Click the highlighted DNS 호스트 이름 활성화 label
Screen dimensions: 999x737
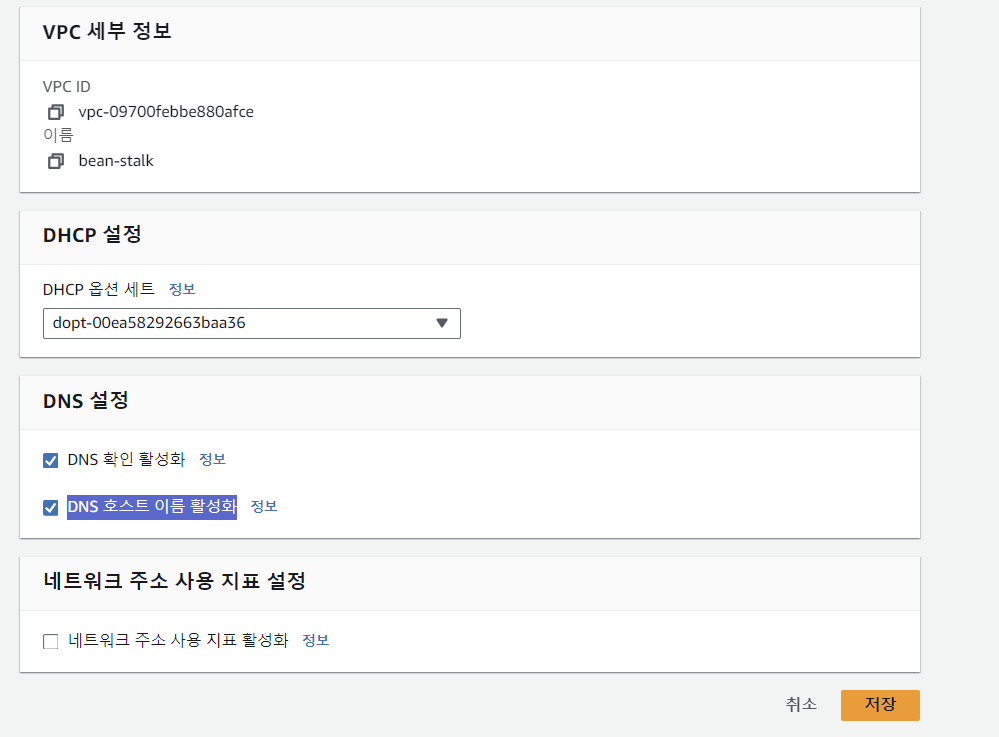pos(152,507)
